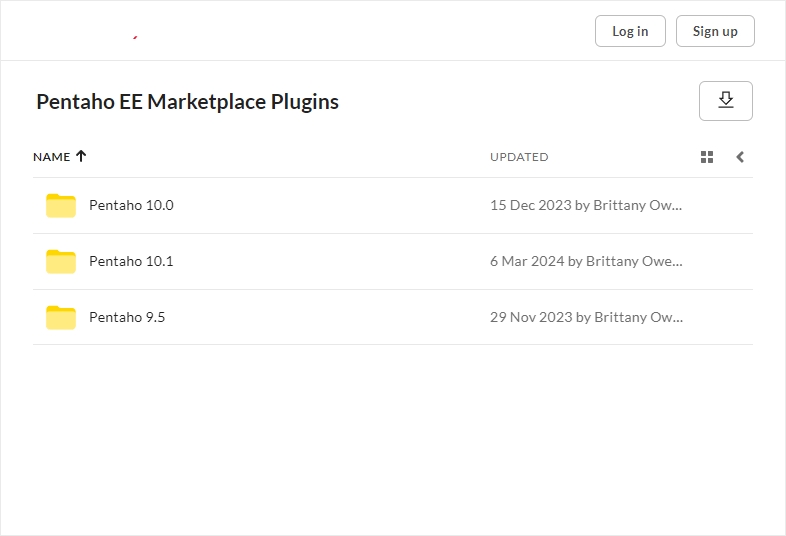Collapse the sidebar chevron arrow

click(x=740, y=157)
